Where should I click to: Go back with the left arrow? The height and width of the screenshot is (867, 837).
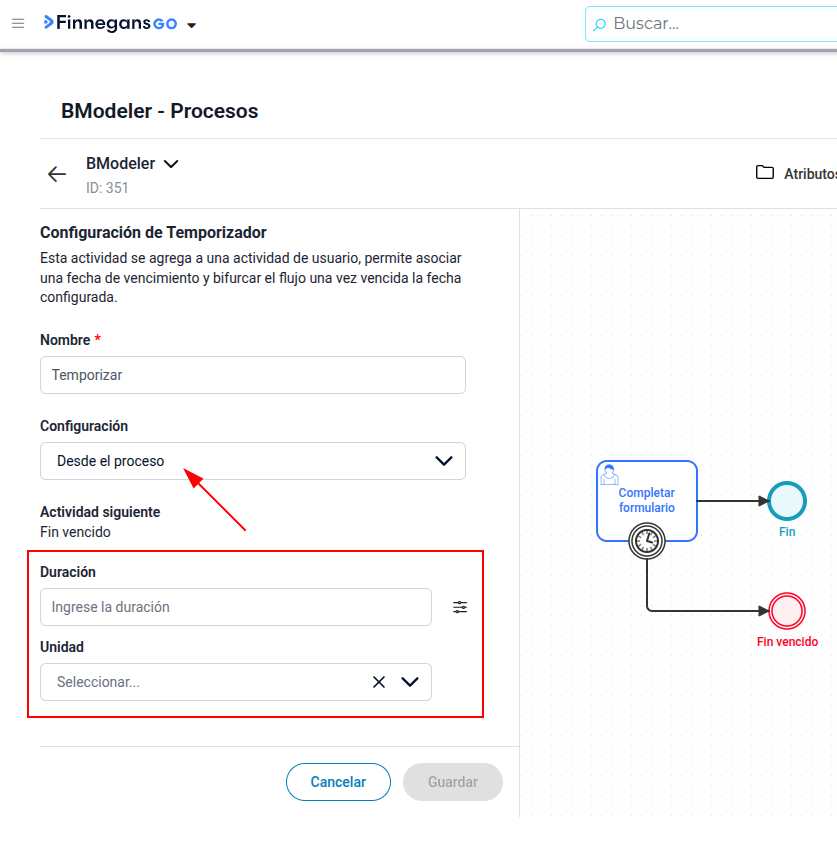coord(57,174)
